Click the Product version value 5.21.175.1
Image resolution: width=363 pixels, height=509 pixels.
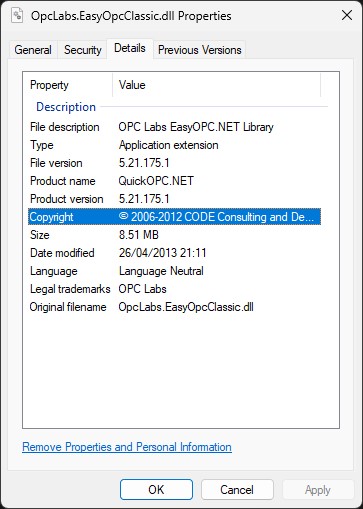tap(144, 199)
